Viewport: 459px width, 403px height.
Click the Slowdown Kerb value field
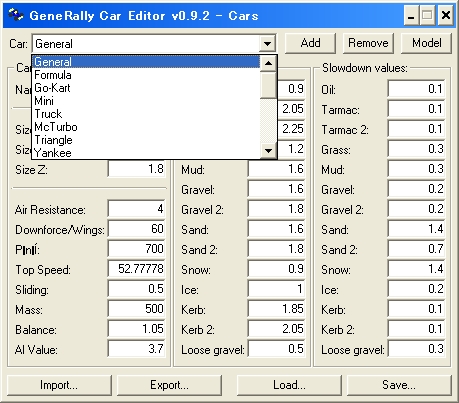[x=417, y=309]
